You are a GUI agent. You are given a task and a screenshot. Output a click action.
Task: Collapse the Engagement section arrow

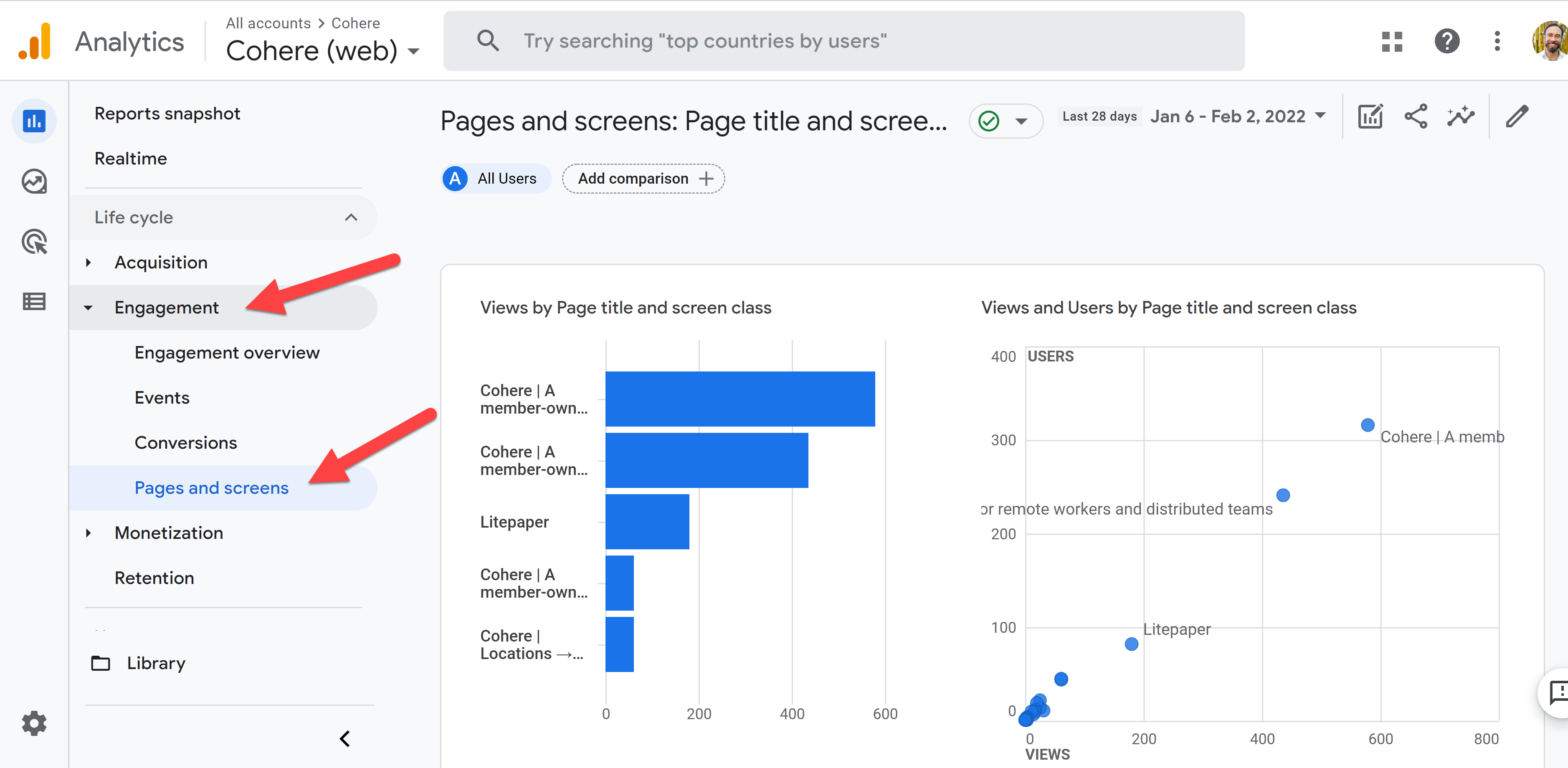(x=88, y=308)
